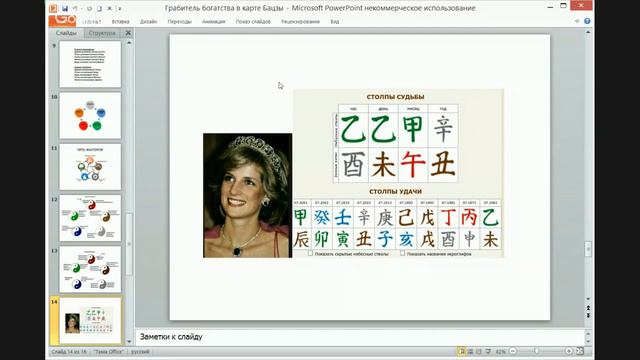
Task: Open the Рецензирование ribbon tab
Action: click(300, 22)
